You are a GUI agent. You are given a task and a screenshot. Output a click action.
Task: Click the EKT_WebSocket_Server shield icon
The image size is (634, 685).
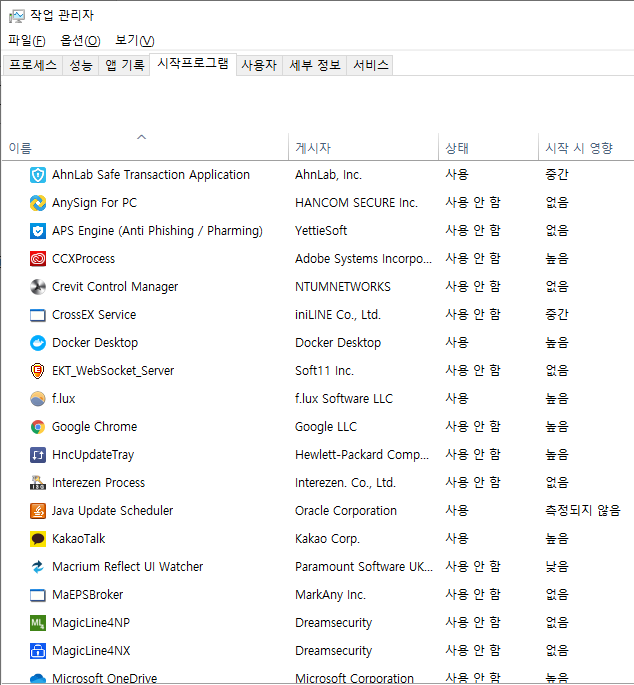point(38,371)
